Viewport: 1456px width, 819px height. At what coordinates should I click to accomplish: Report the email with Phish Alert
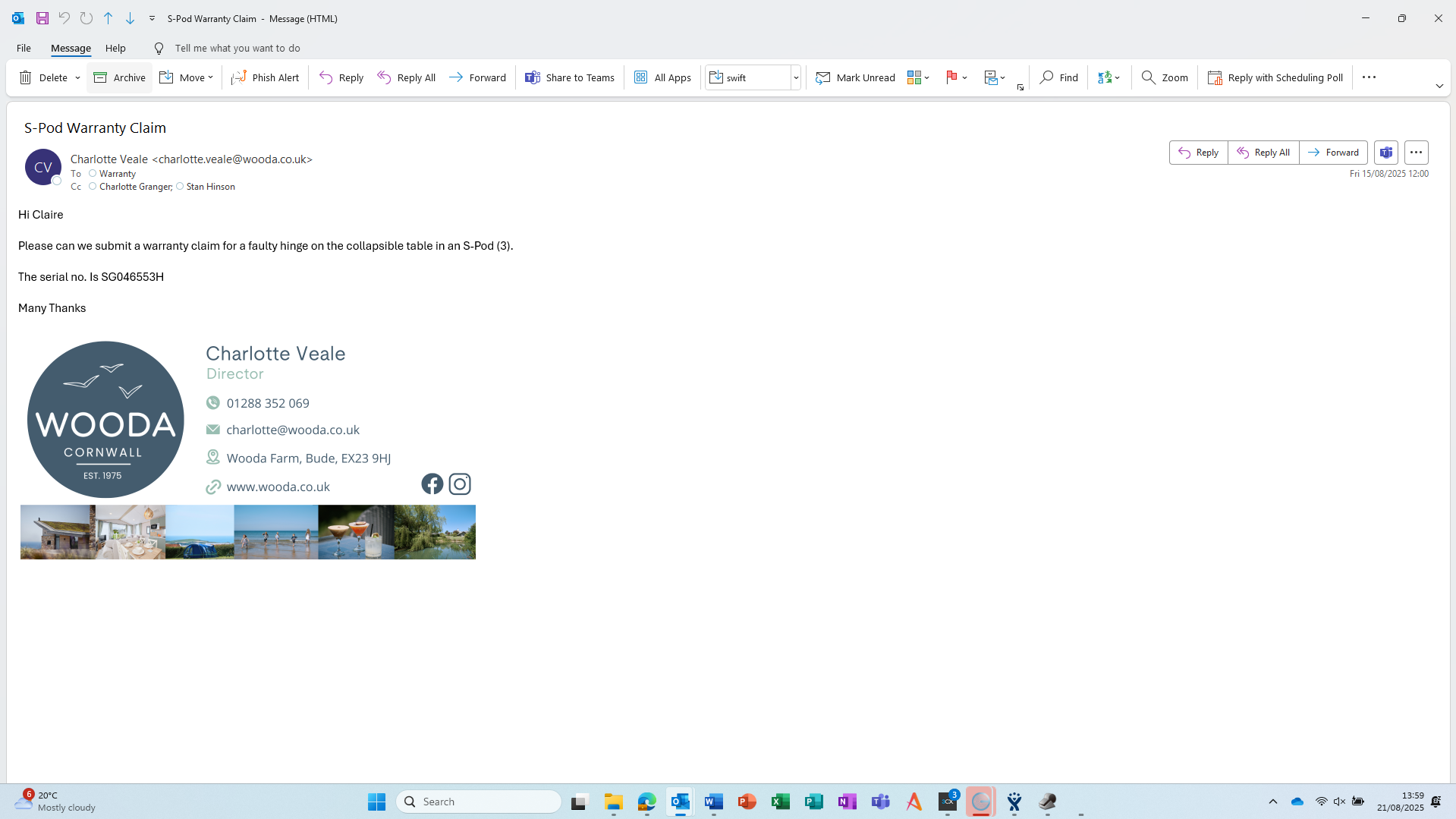click(266, 77)
